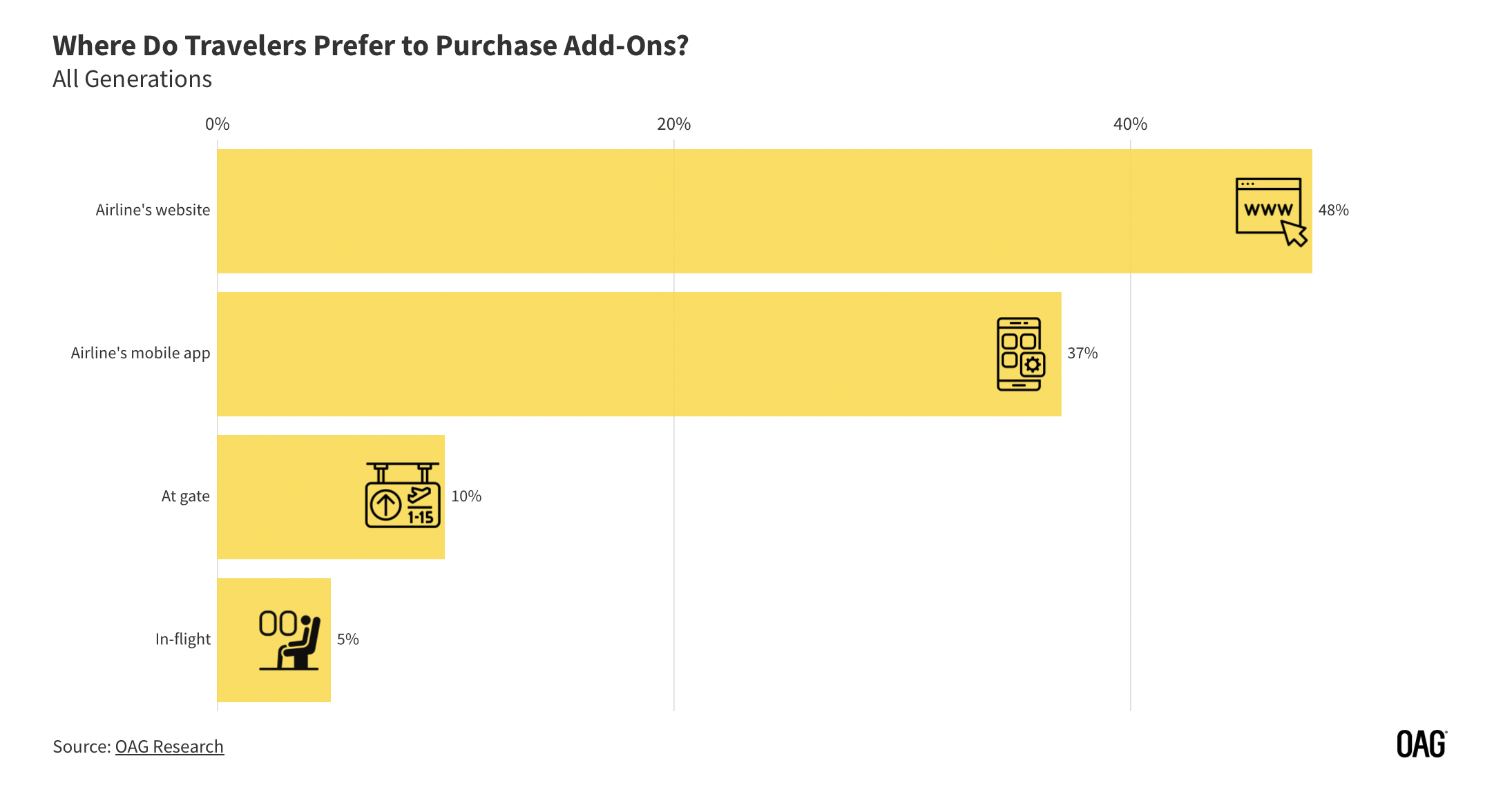Click the chart title about Add-Ons
Viewport: 1503px width, 812px height.
coord(371,46)
